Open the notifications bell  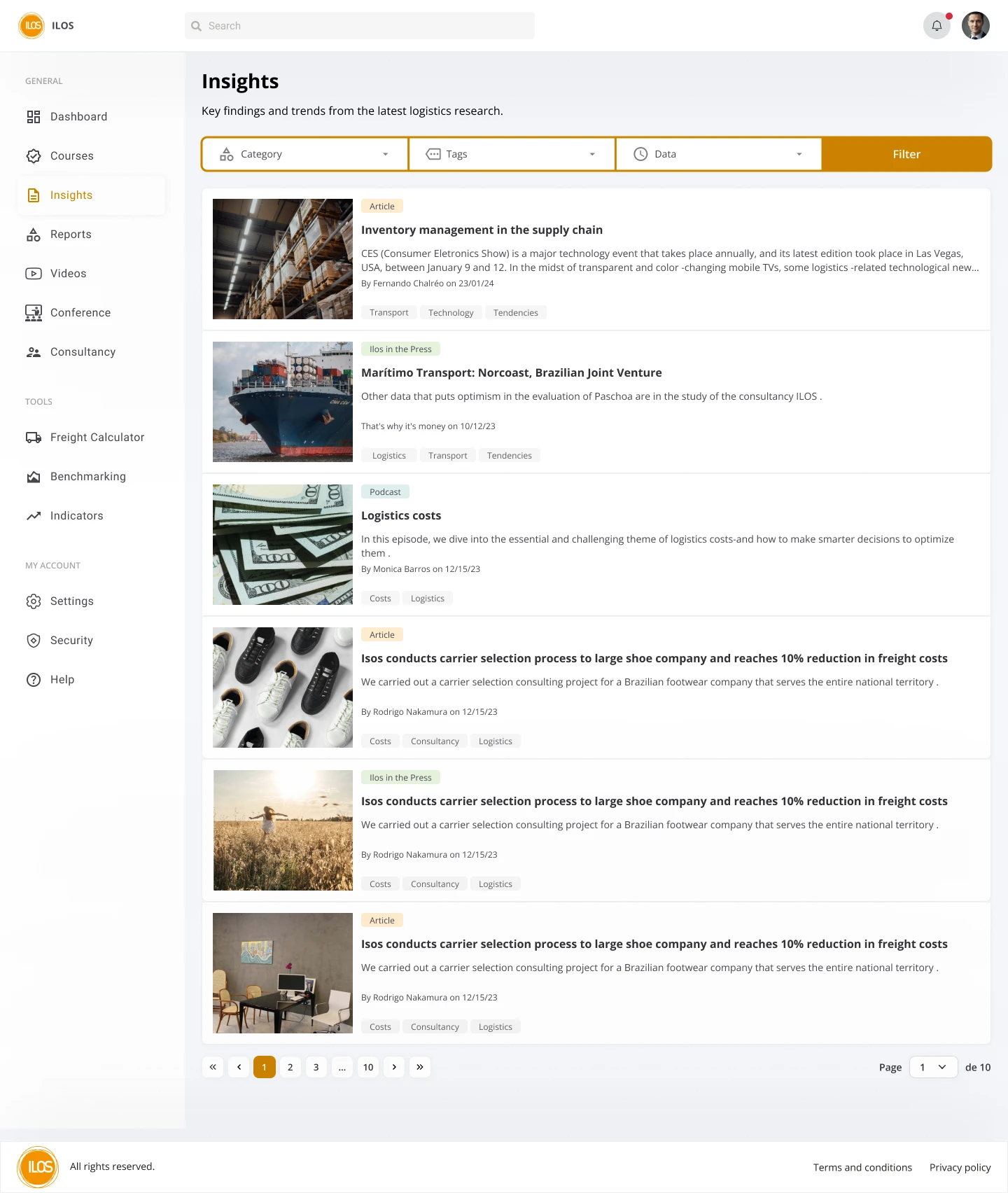click(937, 26)
